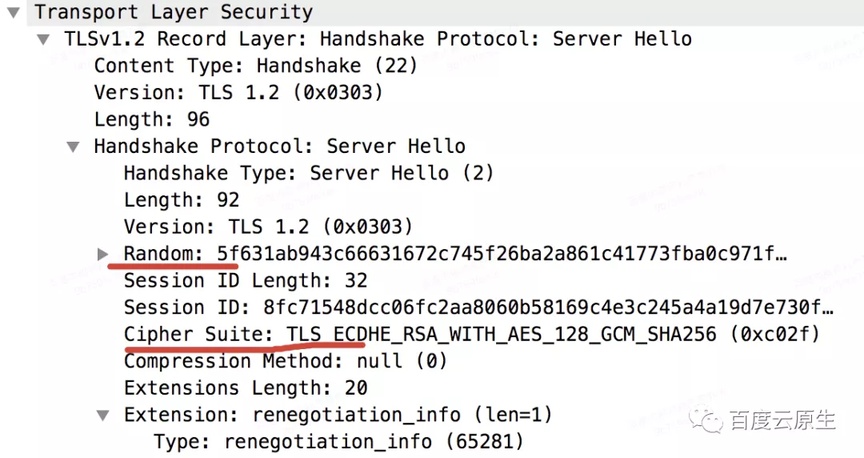This screenshot has width=864, height=458.
Task: Collapse the Transport Layer Security section
Action: click(14, 12)
